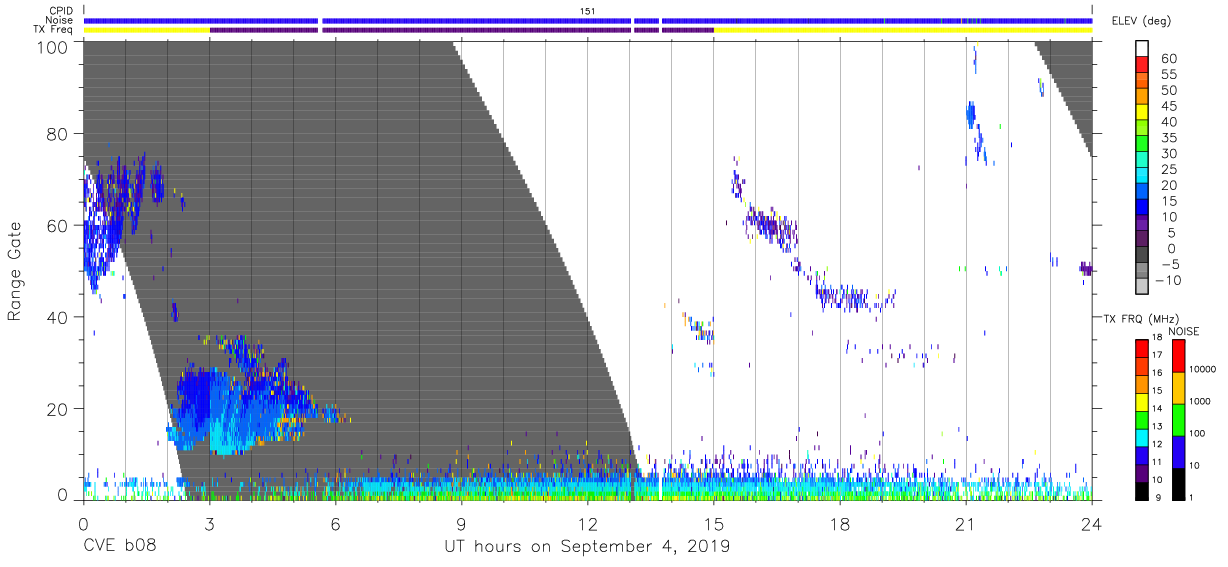Image resolution: width=1228 pixels, height=567 pixels.
Task: Click the '14' tick on TX FRQ scale
Action: click(x=1158, y=410)
